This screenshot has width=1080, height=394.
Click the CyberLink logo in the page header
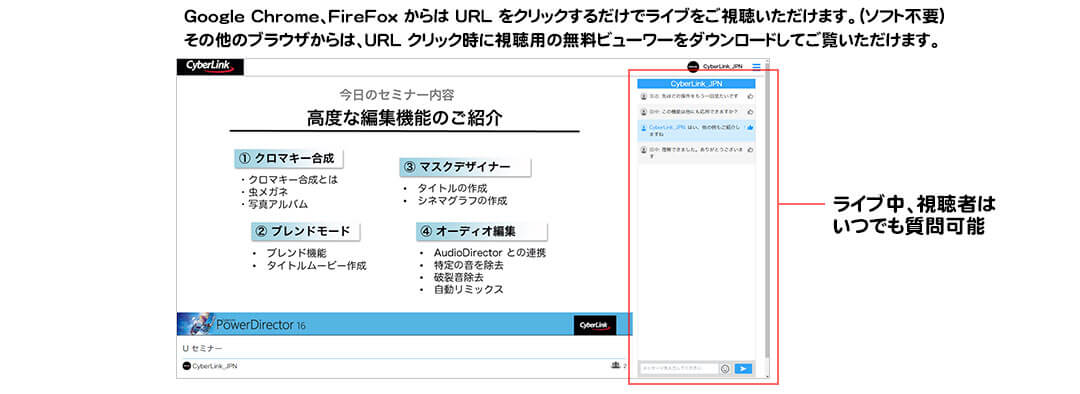[210, 67]
